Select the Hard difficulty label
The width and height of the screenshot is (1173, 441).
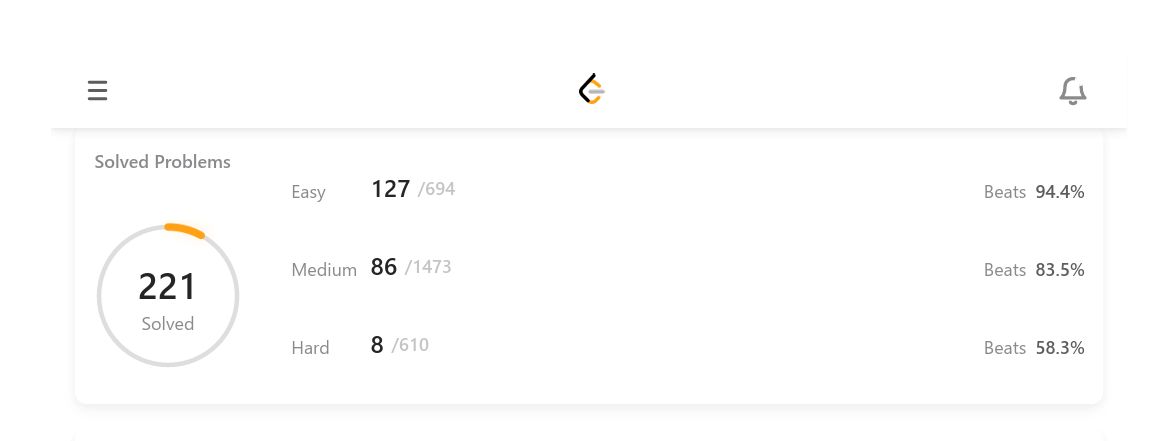point(310,348)
